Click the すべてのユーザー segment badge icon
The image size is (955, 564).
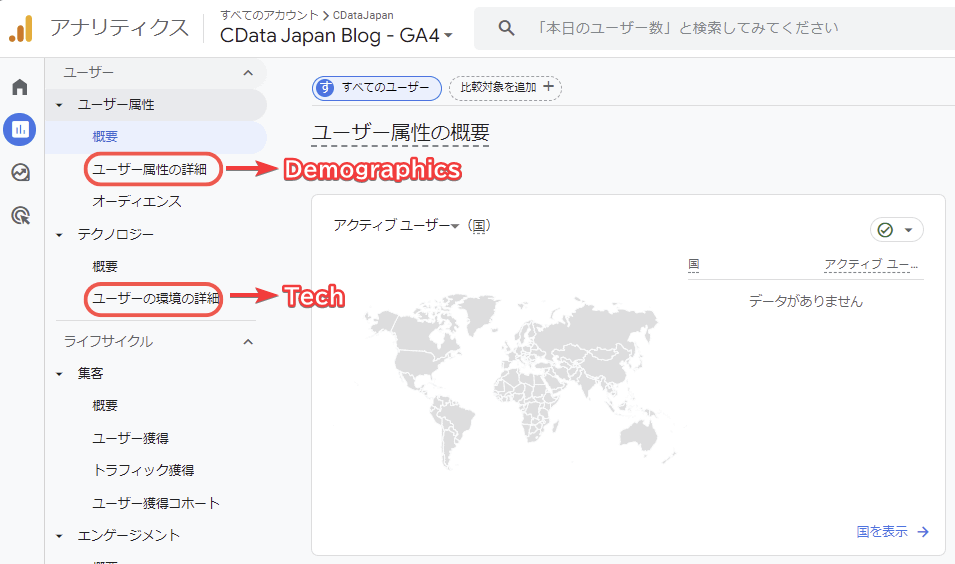326,88
